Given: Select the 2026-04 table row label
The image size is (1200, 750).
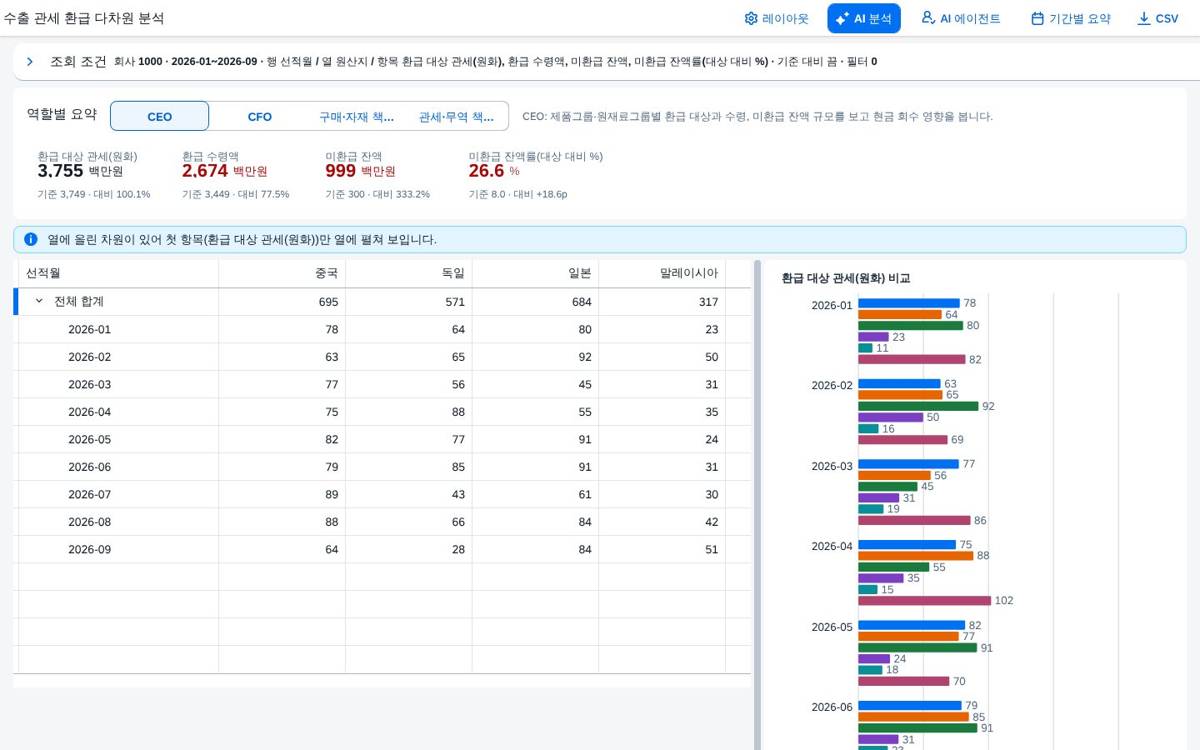Looking at the screenshot, I should [x=89, y=412].
